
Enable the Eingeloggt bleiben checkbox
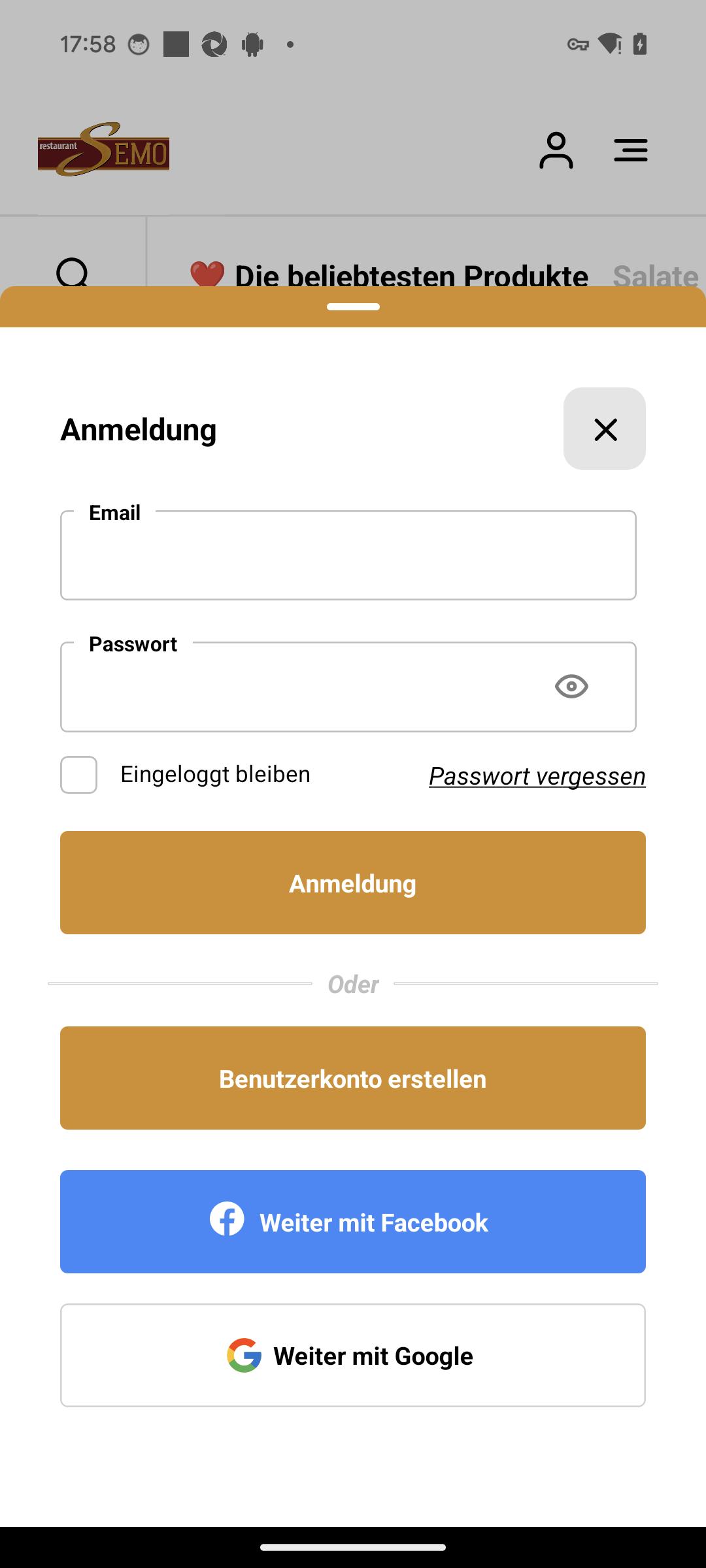click(x=79, y=775)
